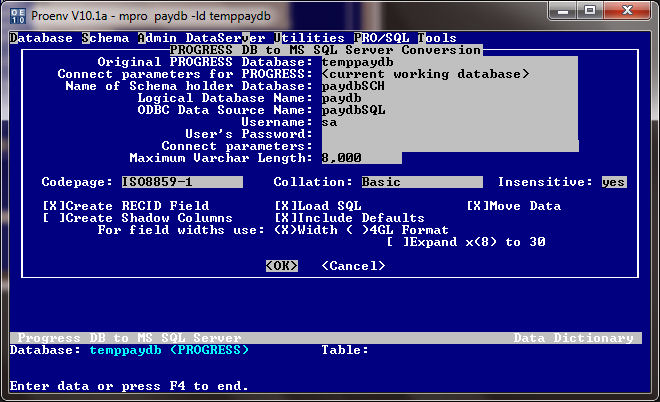
Task: Open the Database menu
Action: [41, 38]
